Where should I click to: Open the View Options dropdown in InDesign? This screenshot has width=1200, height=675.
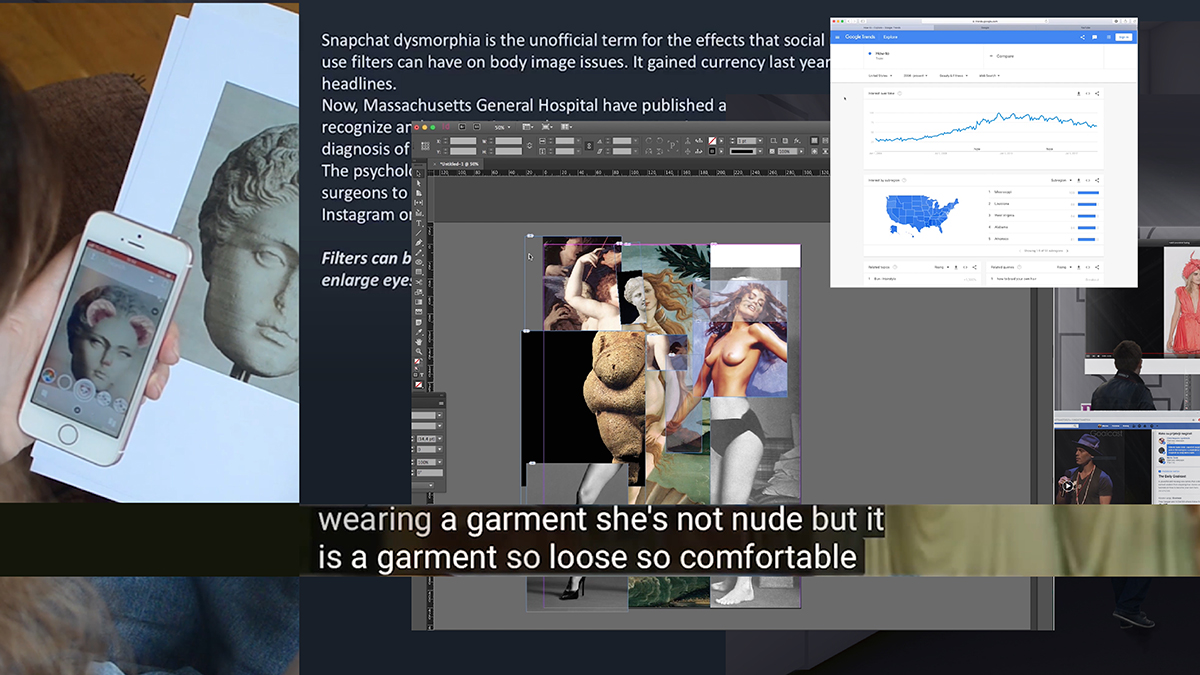(x=529, y=127)
